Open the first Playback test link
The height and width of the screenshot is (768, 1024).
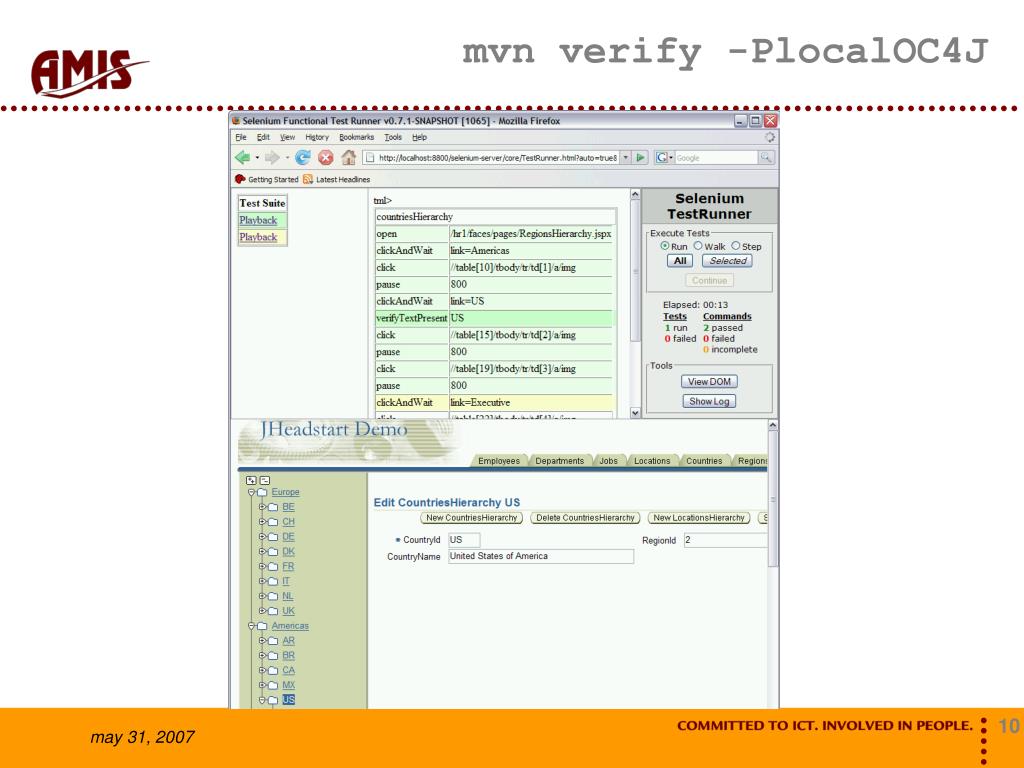258,220
